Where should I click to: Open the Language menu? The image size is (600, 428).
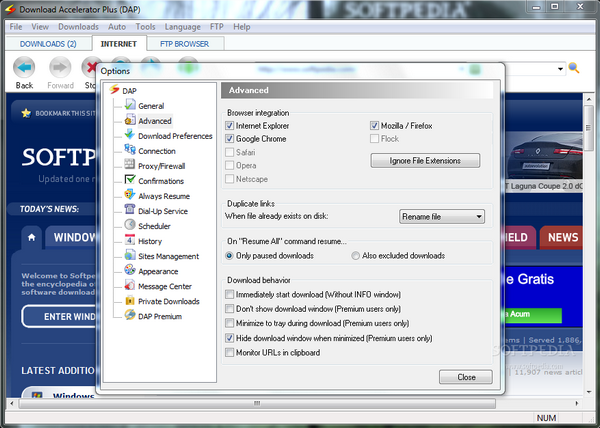(183, 27)
